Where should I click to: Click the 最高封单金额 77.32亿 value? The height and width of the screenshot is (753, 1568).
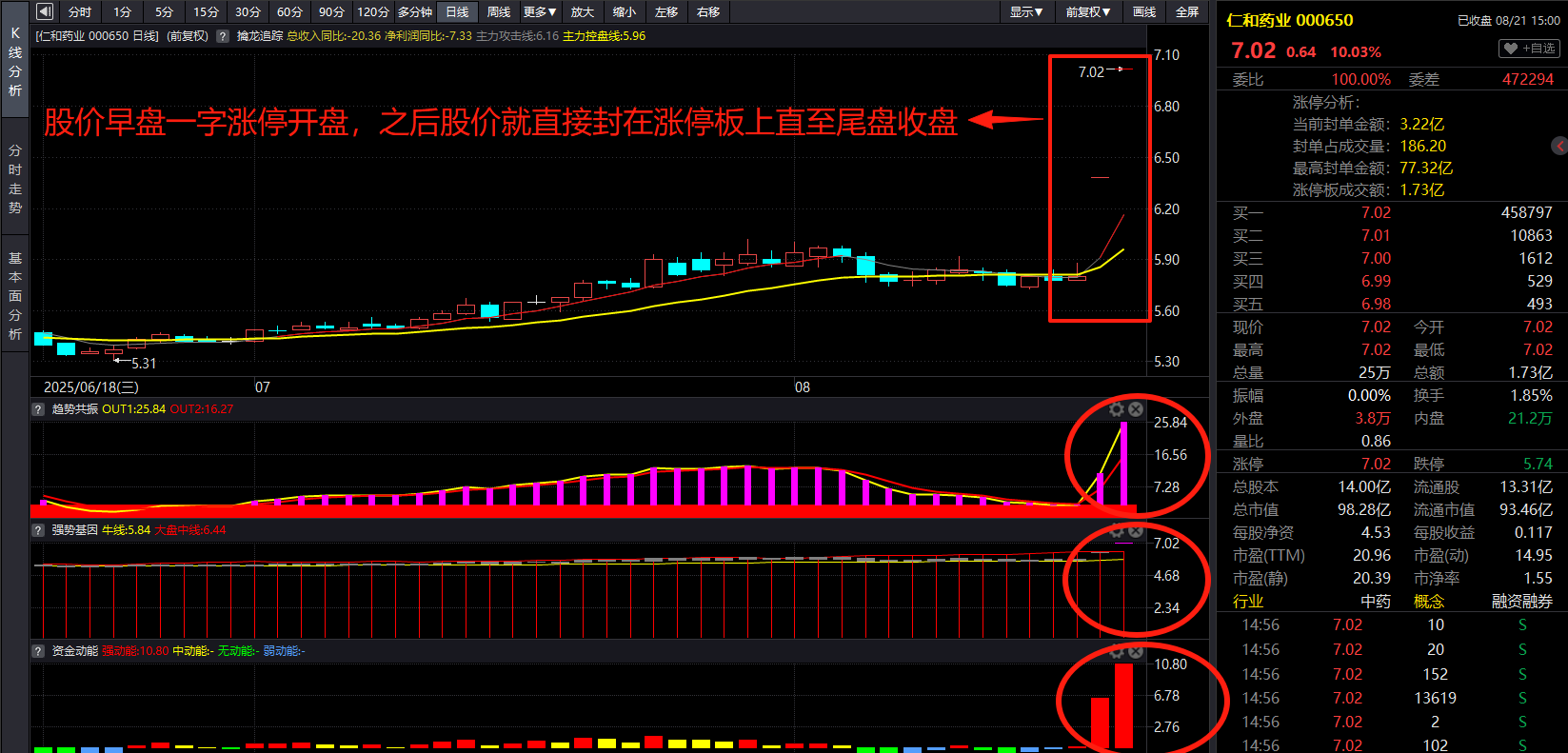pyautogui.click(x=1426, y=168)
